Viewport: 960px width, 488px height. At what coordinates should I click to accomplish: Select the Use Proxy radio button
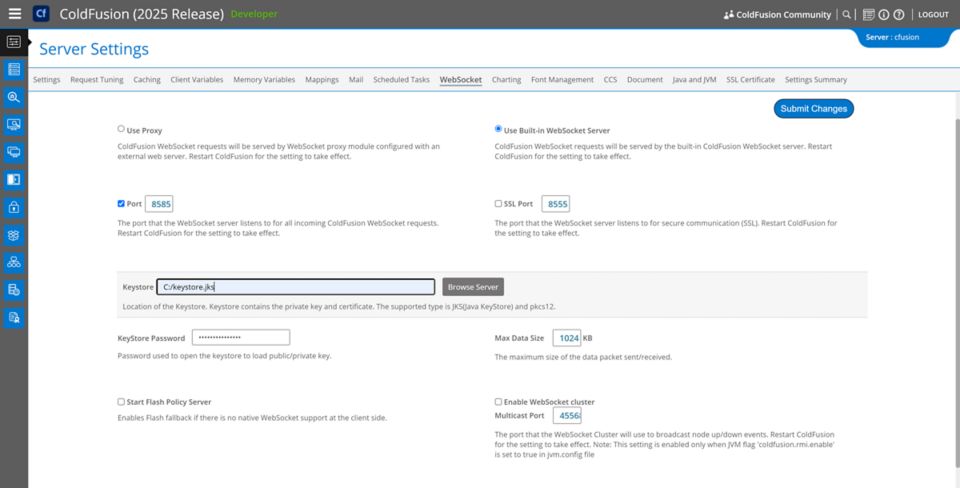pos(121,129)
